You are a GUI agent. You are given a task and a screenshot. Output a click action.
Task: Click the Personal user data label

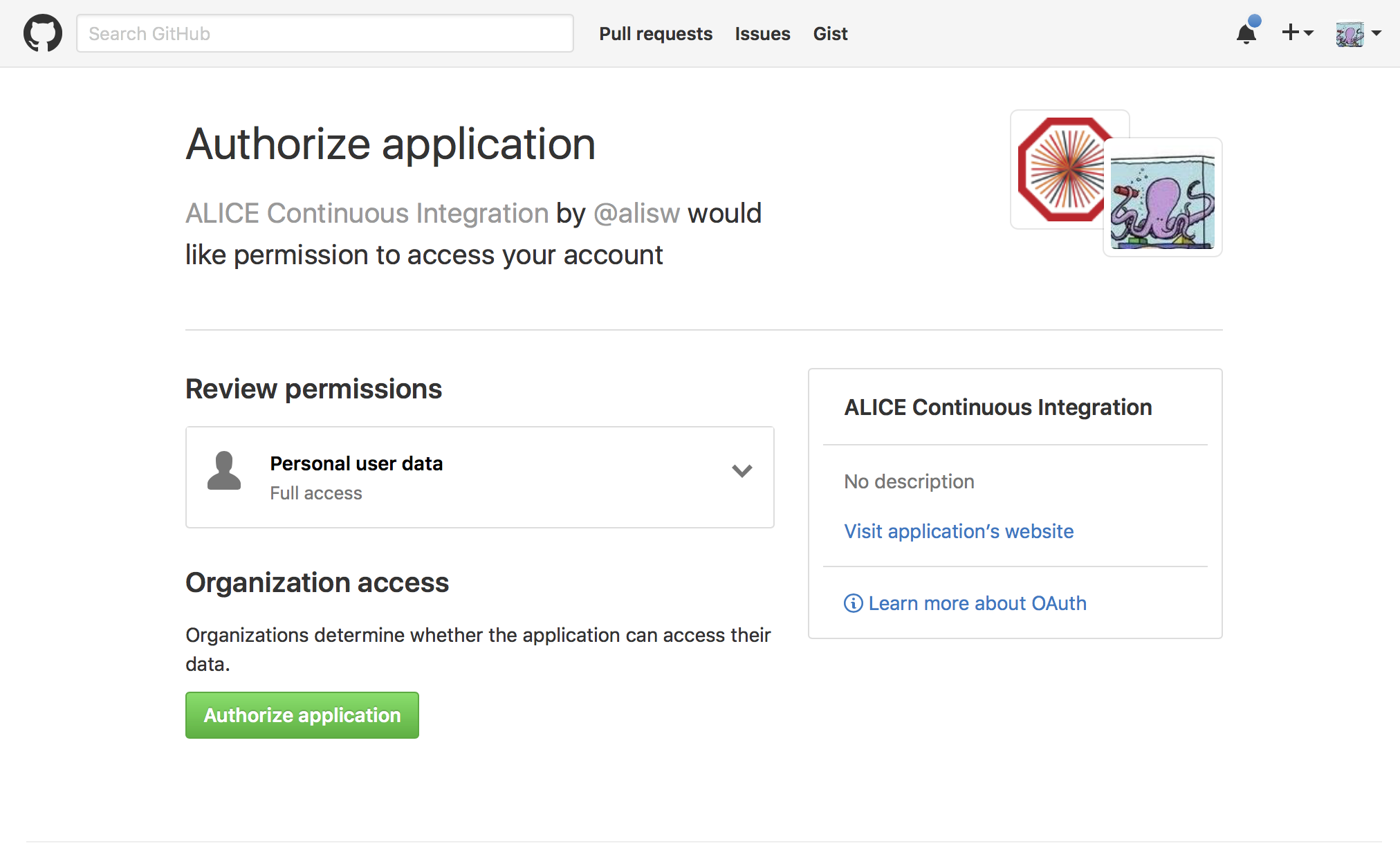pos(356,463)
